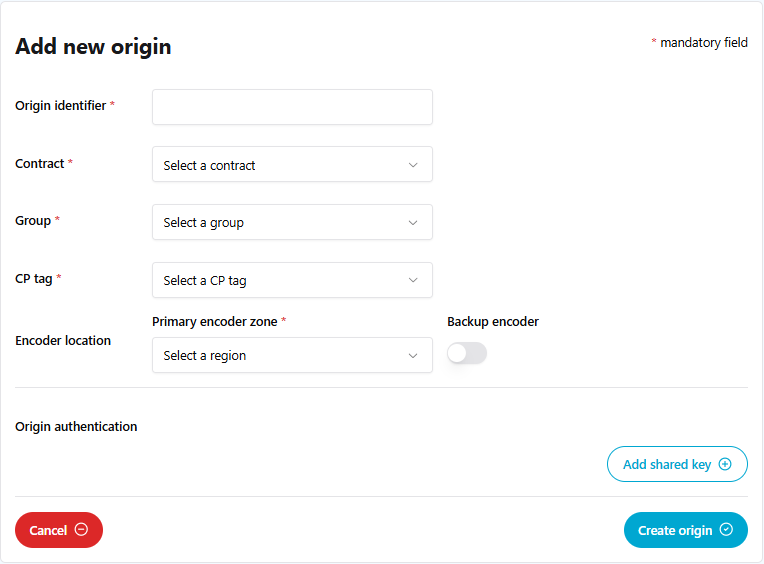Click the minus circle icon on Cancel
The height and width of the screenshot is (564, 764).
(x=82, y=530)
